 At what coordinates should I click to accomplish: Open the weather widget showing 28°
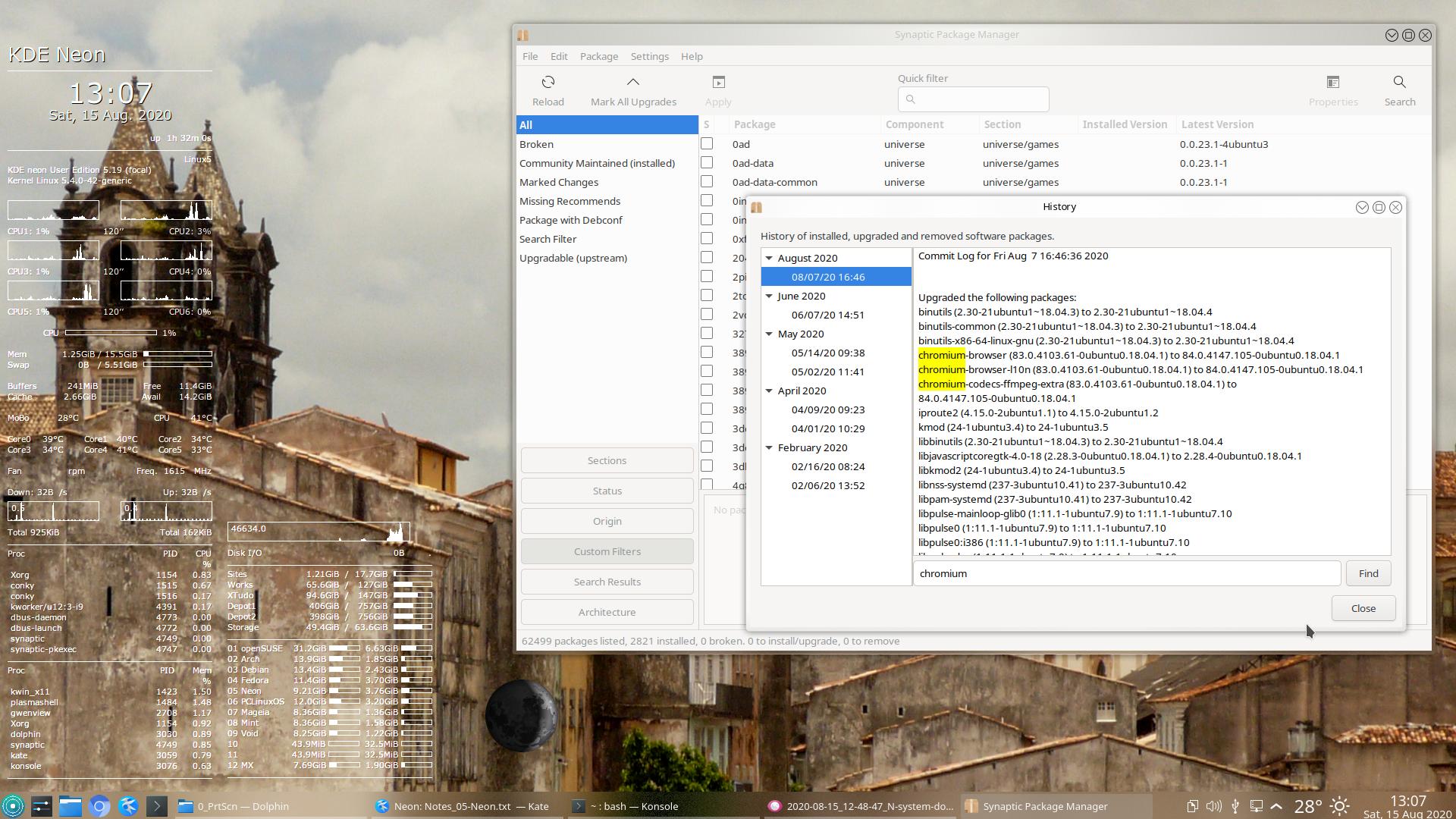click(x=1307, y=806)
